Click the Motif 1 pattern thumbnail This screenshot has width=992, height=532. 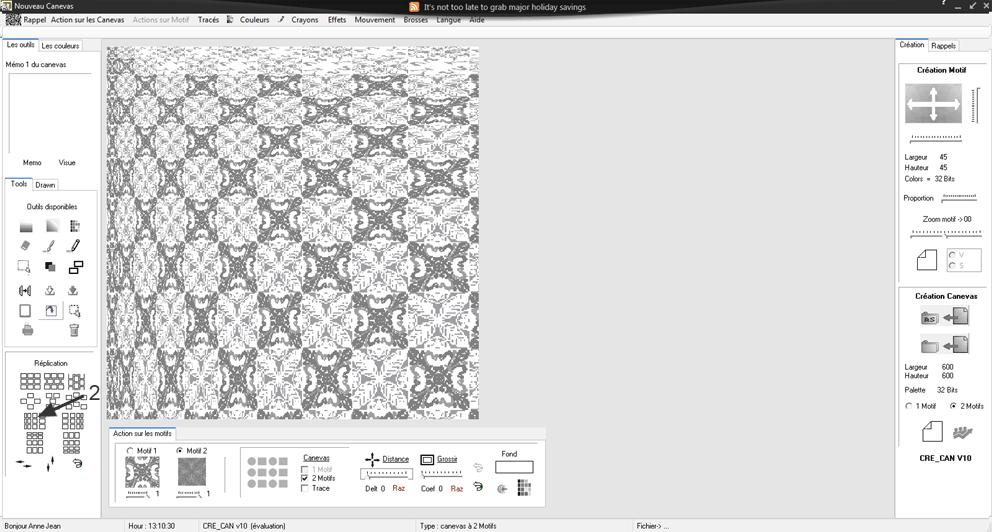[142, 472]
